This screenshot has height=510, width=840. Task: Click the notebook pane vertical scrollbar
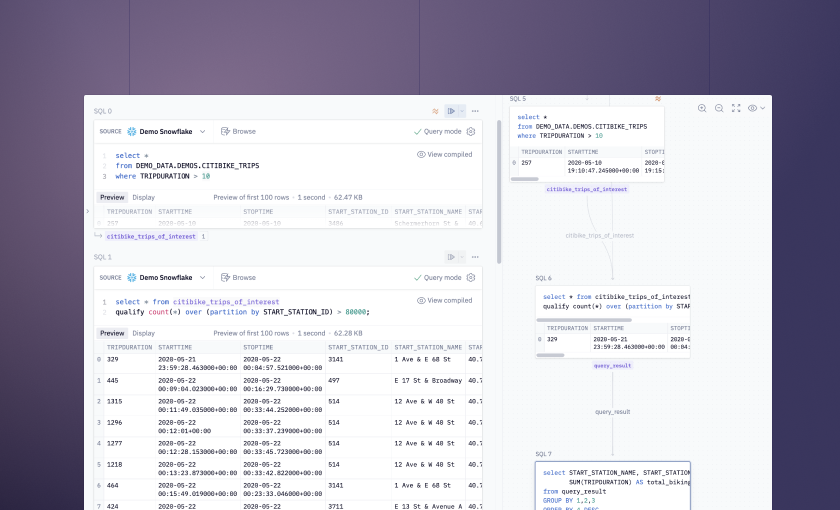pyautogui.click(x=499, y=192)
